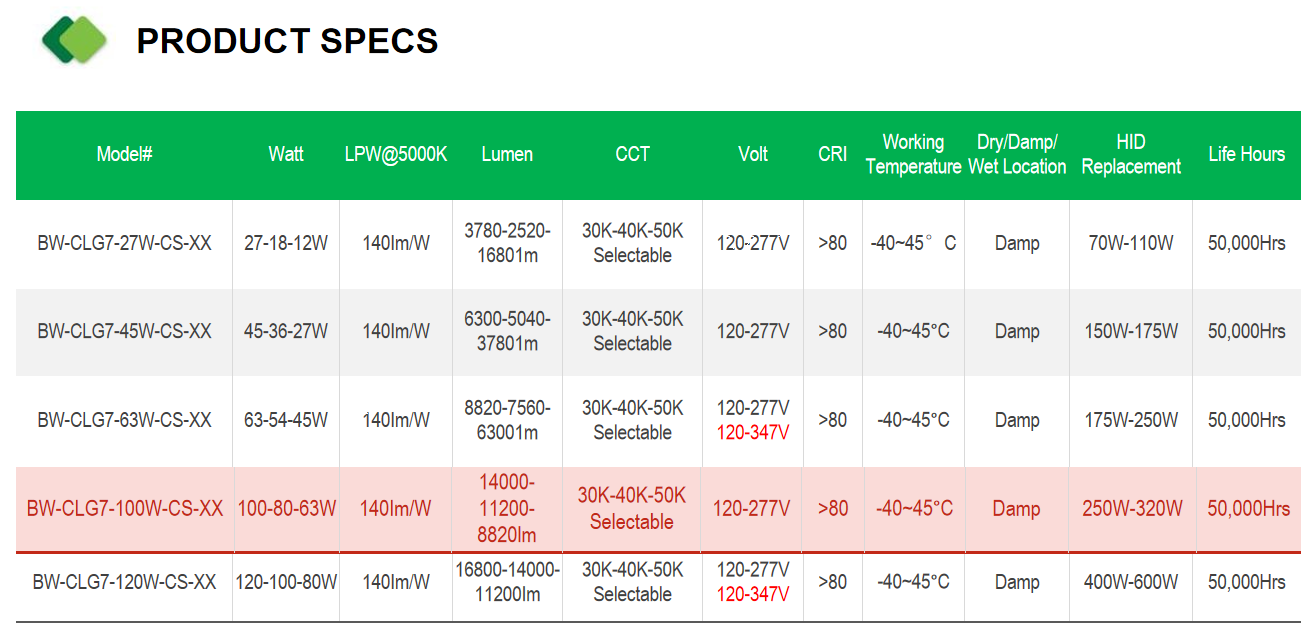Select the LPW@5000K column header
The height and width of the screenshot is (639, 1312).
(x=396, y=154)
